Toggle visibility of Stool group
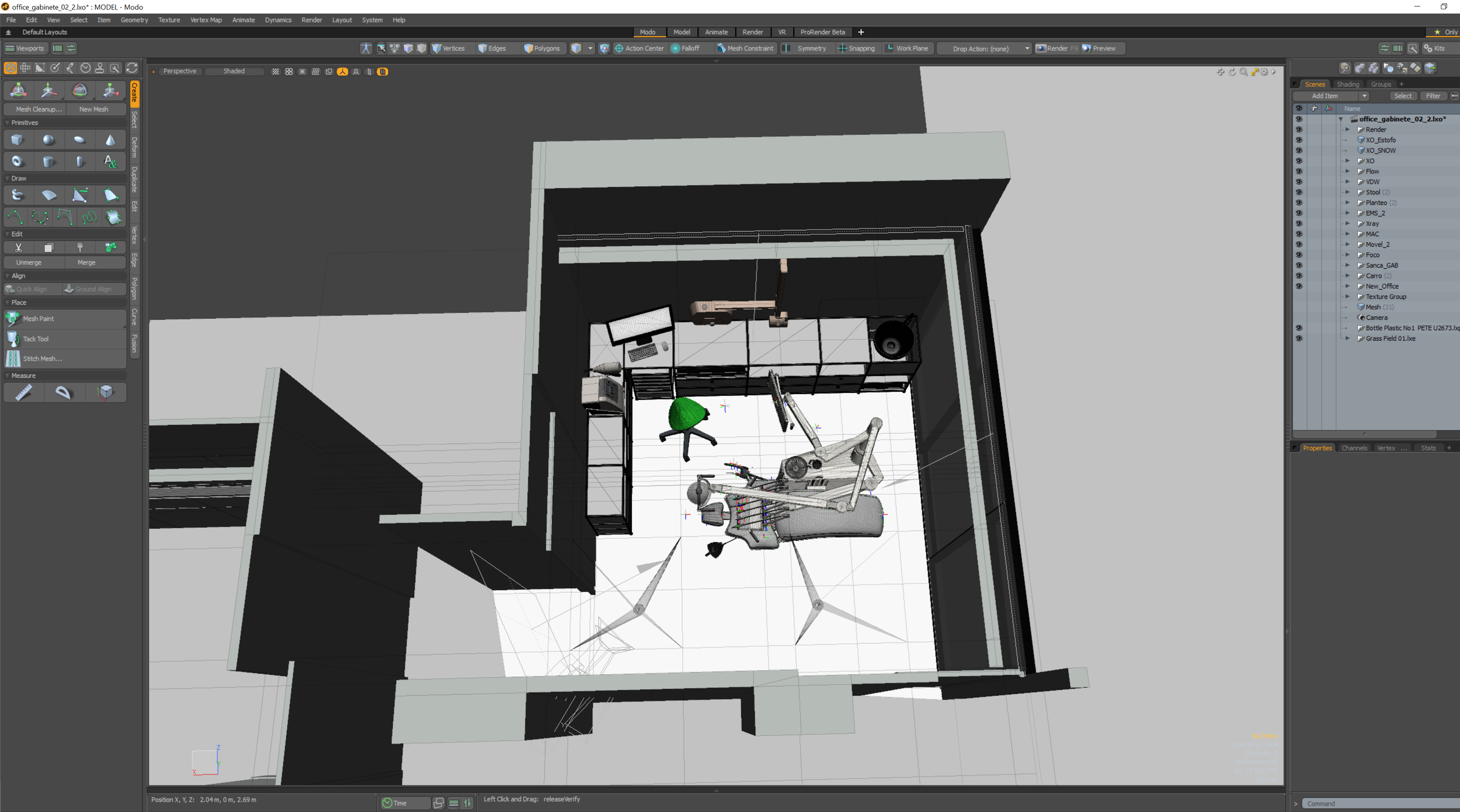This screenshot has height=812, width=1460. pos(1299,192)
